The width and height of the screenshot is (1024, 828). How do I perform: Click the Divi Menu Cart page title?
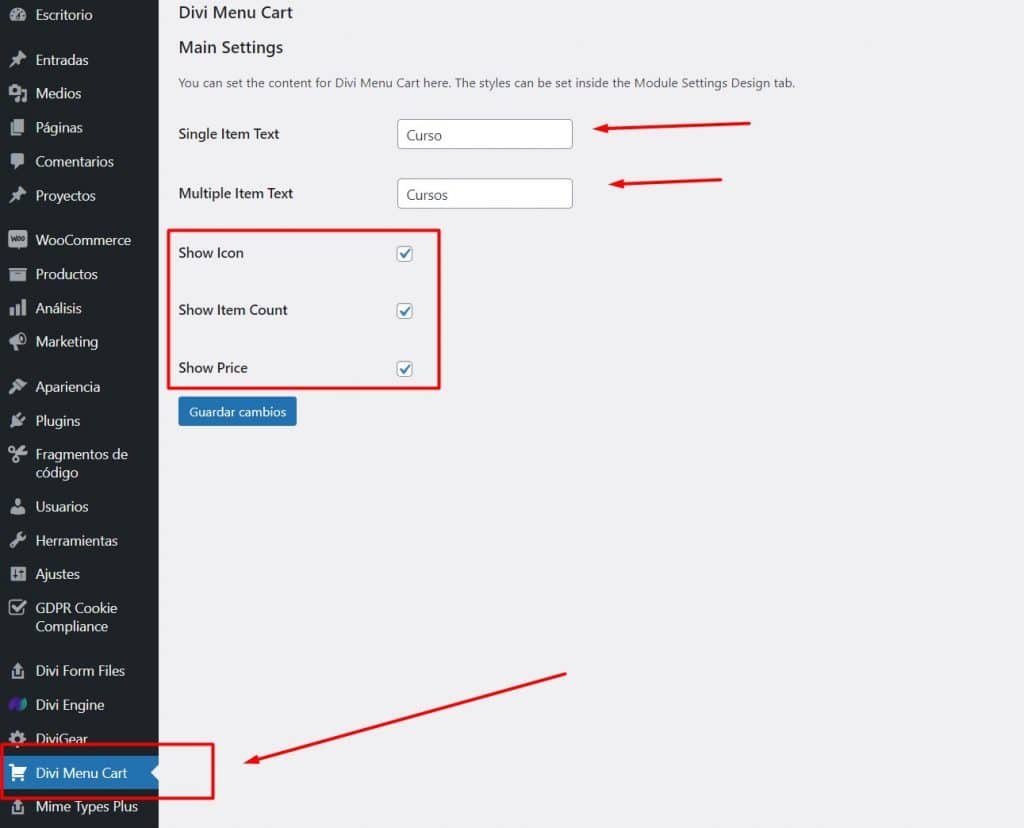click(235, 12)
